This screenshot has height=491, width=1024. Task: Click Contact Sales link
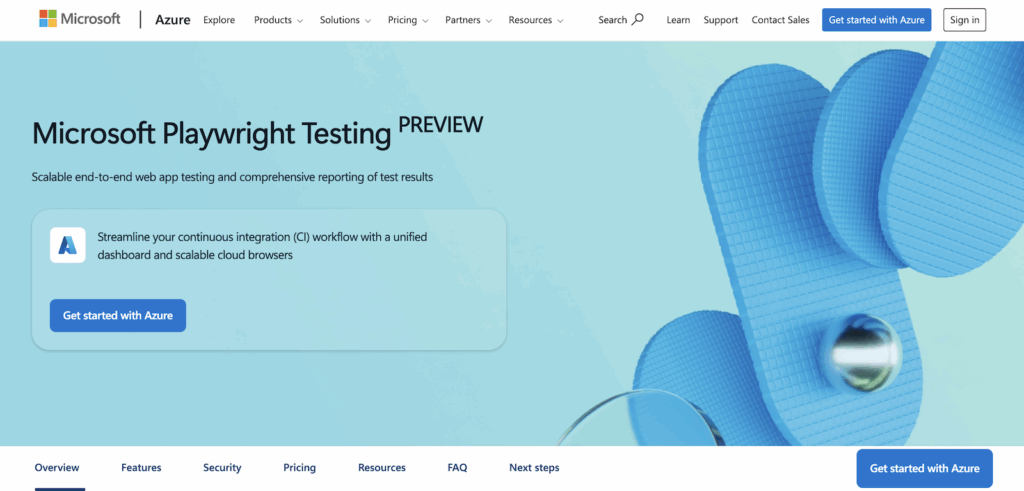[x=780, y=20]
